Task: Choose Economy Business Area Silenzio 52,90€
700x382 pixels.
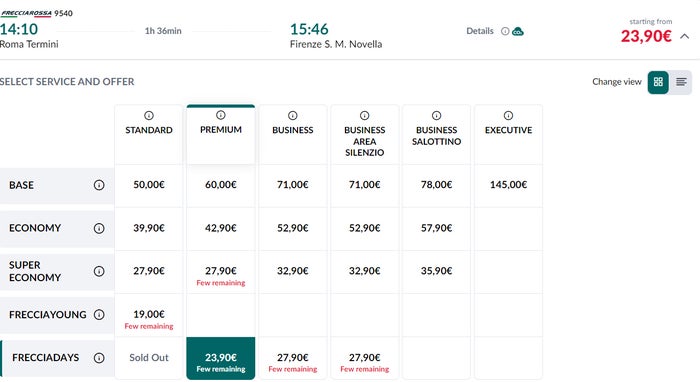Action: [x=364, y=228]
